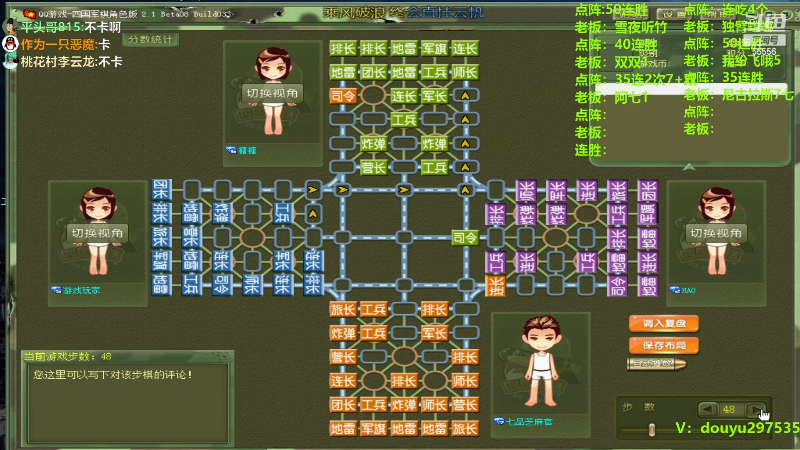This screenshot has width=800, height=450.
Task: Select the green 团长 piece
Action: click(x=373, y=72)
